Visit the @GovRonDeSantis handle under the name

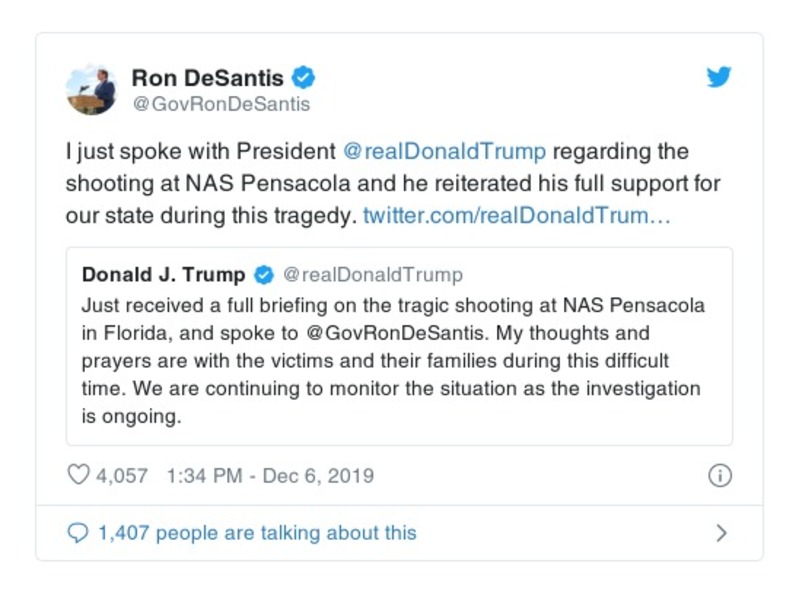[x=220, y=104]
